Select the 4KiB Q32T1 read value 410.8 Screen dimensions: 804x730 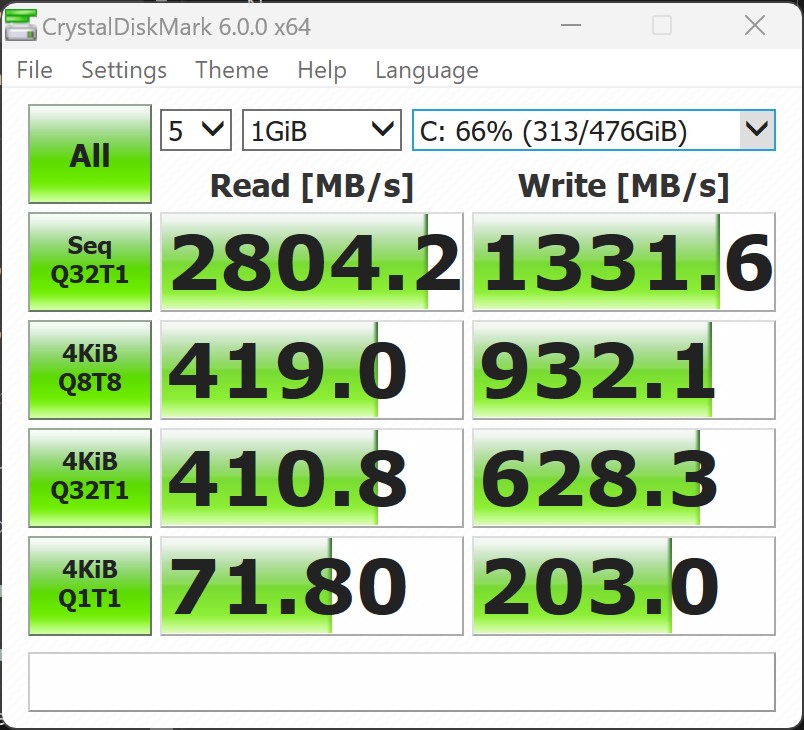pyautogui.click(x=312, y=478)
